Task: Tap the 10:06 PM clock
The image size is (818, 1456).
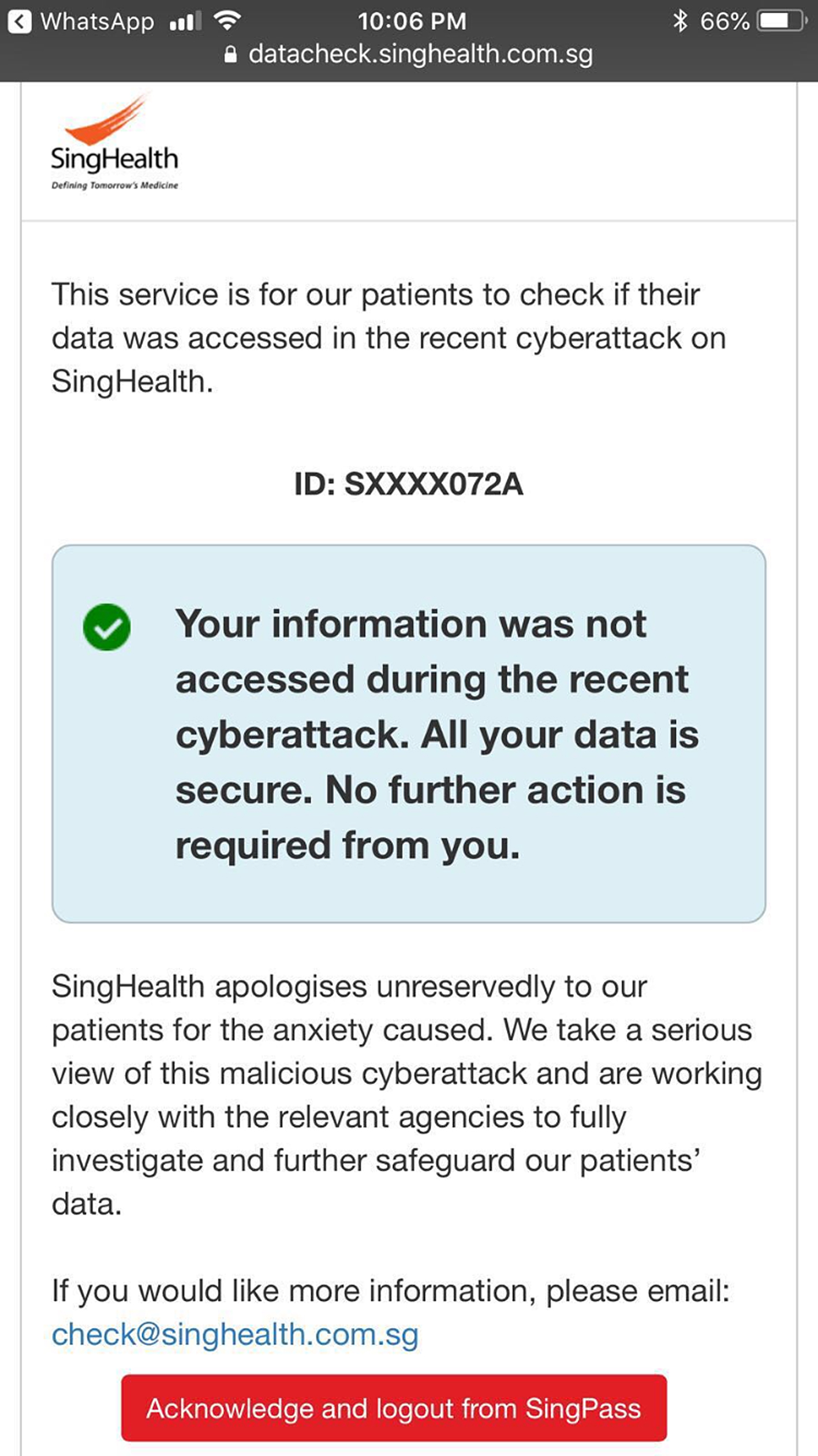Action: click(x=412, y=22)
